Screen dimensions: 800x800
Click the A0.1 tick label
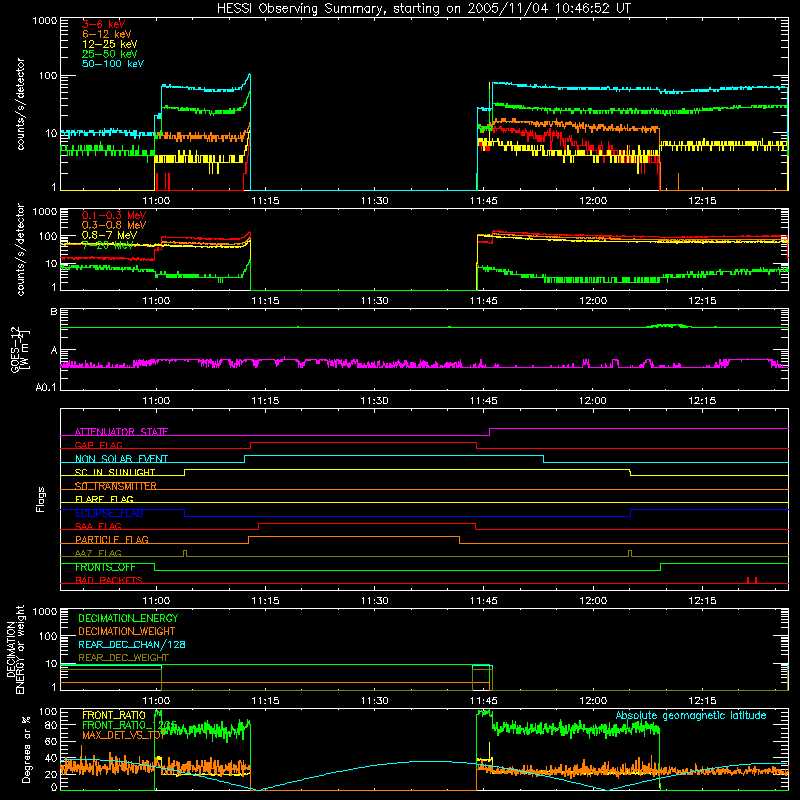point(46,387)
